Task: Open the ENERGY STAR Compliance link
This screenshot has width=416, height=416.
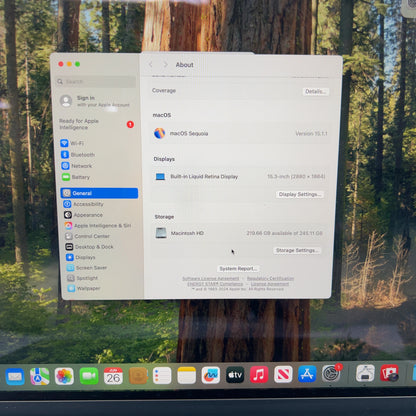Action: [215, 284]
